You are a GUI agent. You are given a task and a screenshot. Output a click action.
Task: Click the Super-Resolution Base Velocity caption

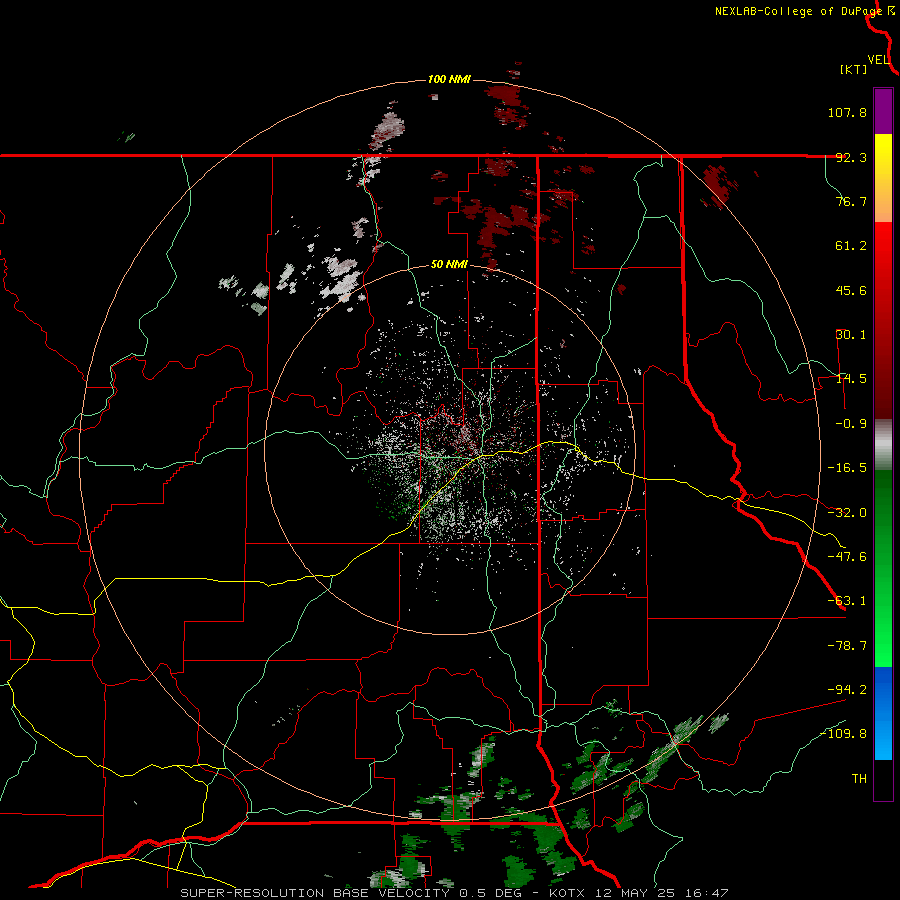[454, 893]
